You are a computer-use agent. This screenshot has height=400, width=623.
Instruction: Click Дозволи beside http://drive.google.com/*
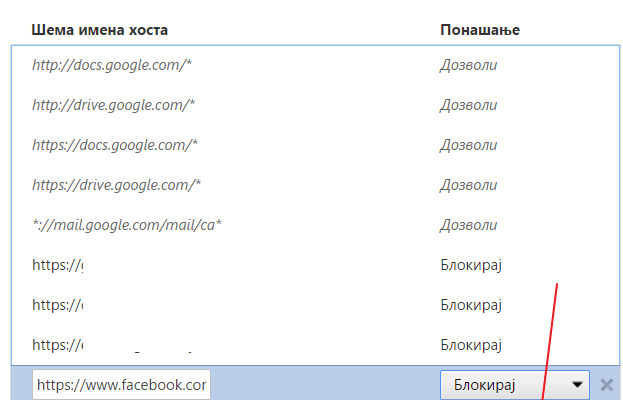point(468,105)
